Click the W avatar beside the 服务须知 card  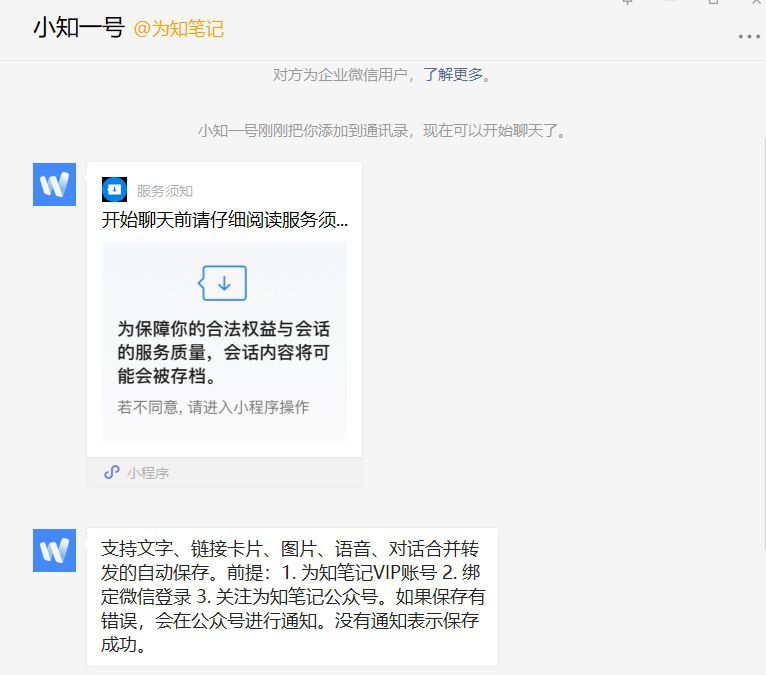tap(54, 184)
